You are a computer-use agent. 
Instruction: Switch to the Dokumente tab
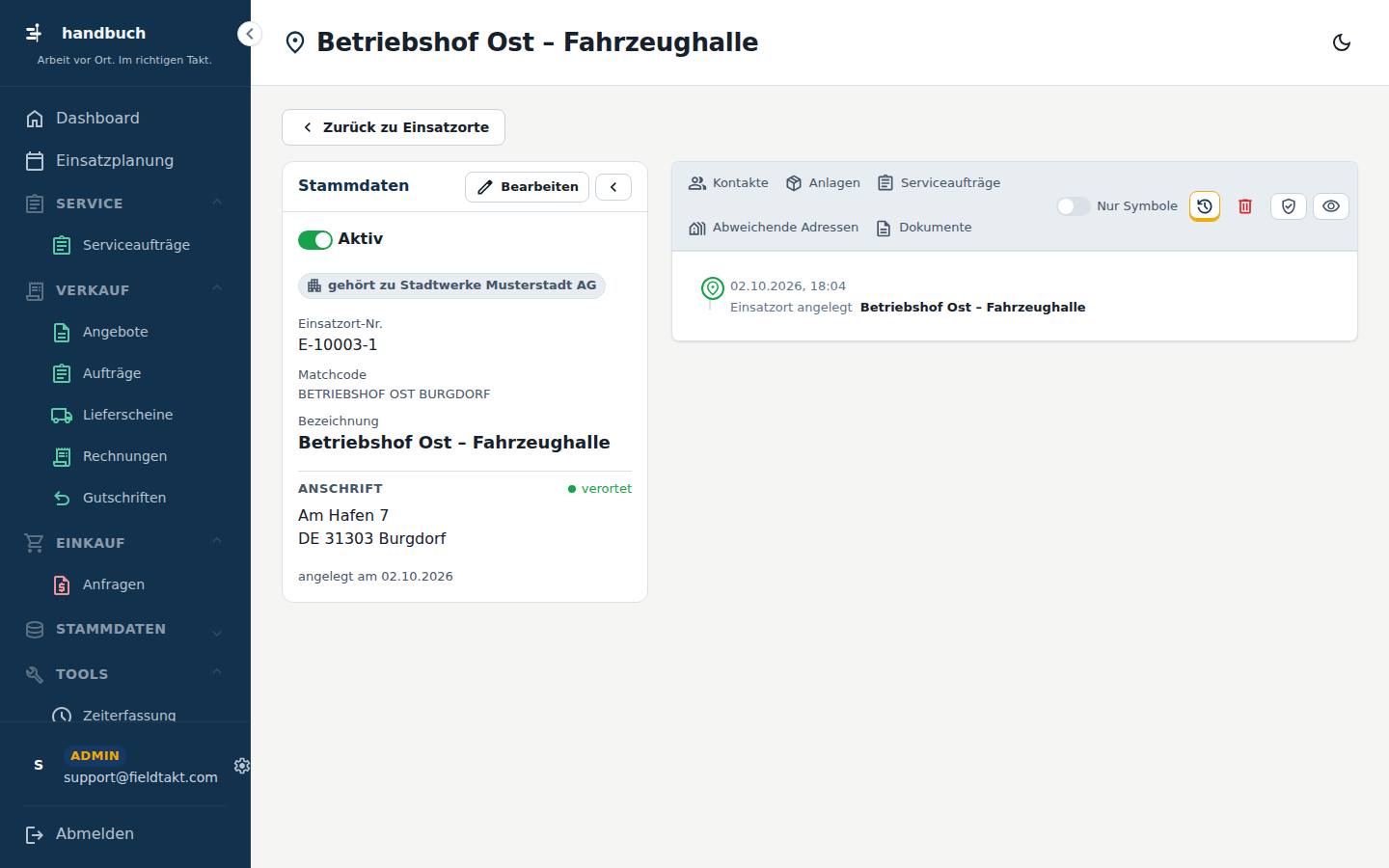tap(924, 228)
